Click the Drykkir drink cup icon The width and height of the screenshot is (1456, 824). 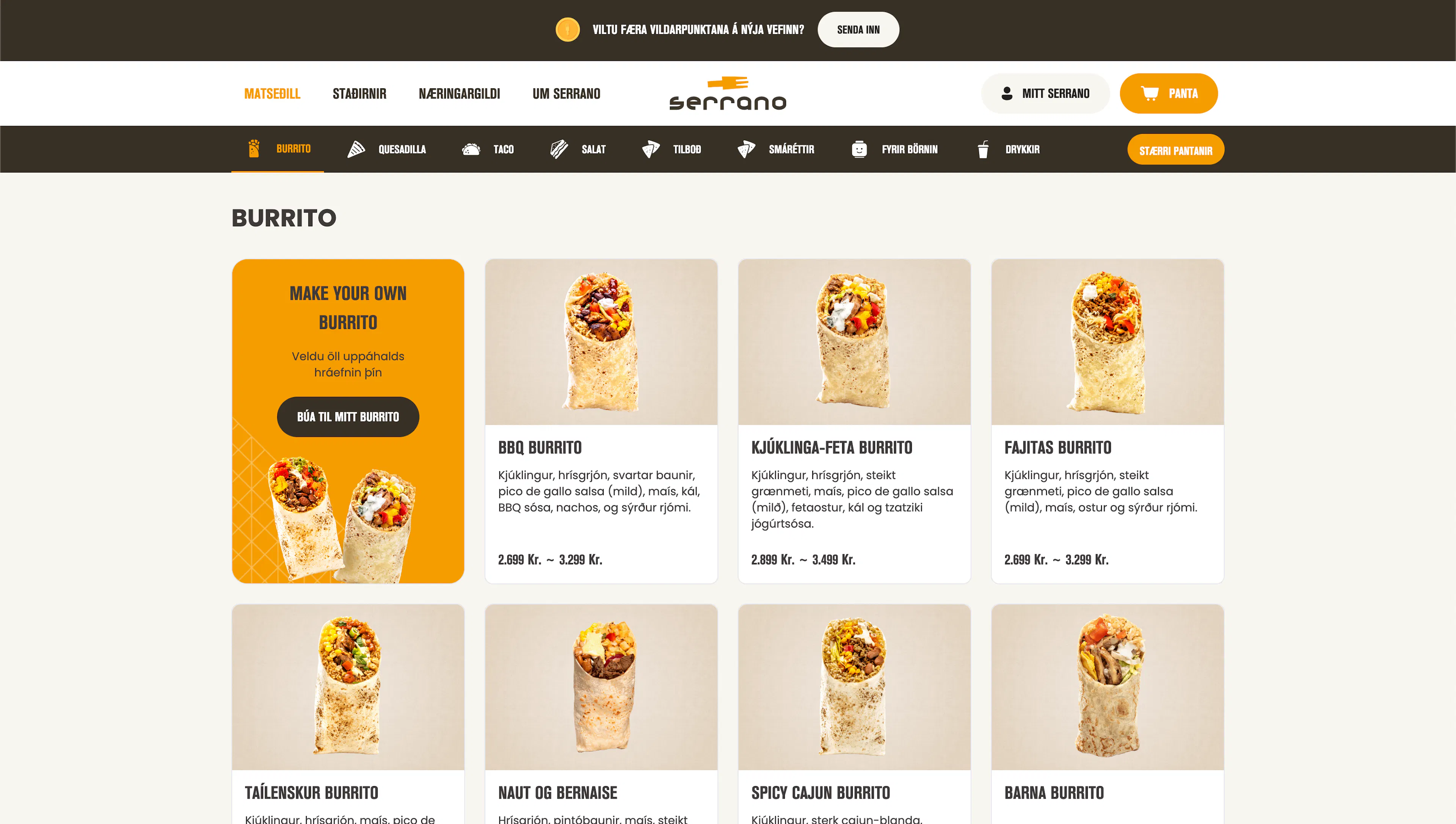pyautogui.click(x=983, y=149)
